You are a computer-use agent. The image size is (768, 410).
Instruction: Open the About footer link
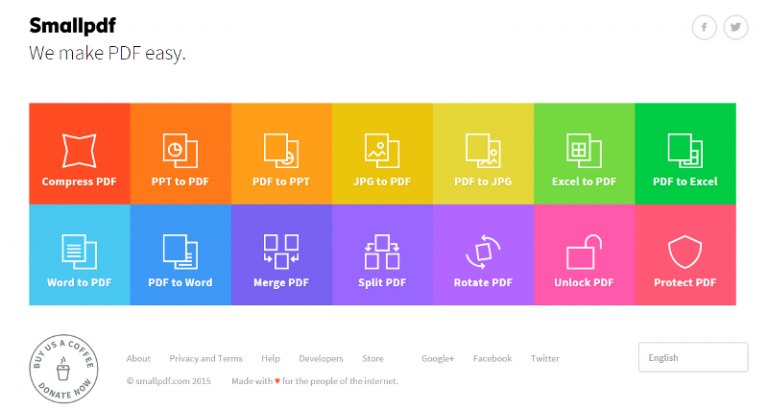[139, 359]
